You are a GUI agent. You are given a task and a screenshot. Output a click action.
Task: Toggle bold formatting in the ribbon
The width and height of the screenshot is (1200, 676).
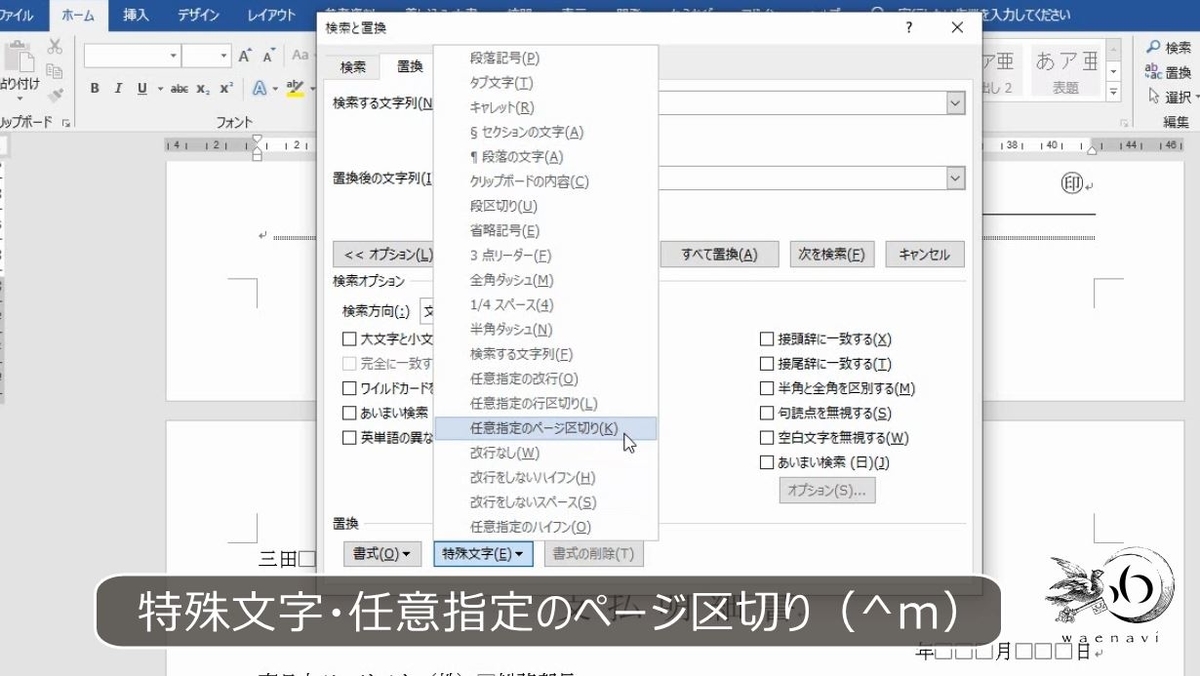pyautogui.click(x=95, y=88)
